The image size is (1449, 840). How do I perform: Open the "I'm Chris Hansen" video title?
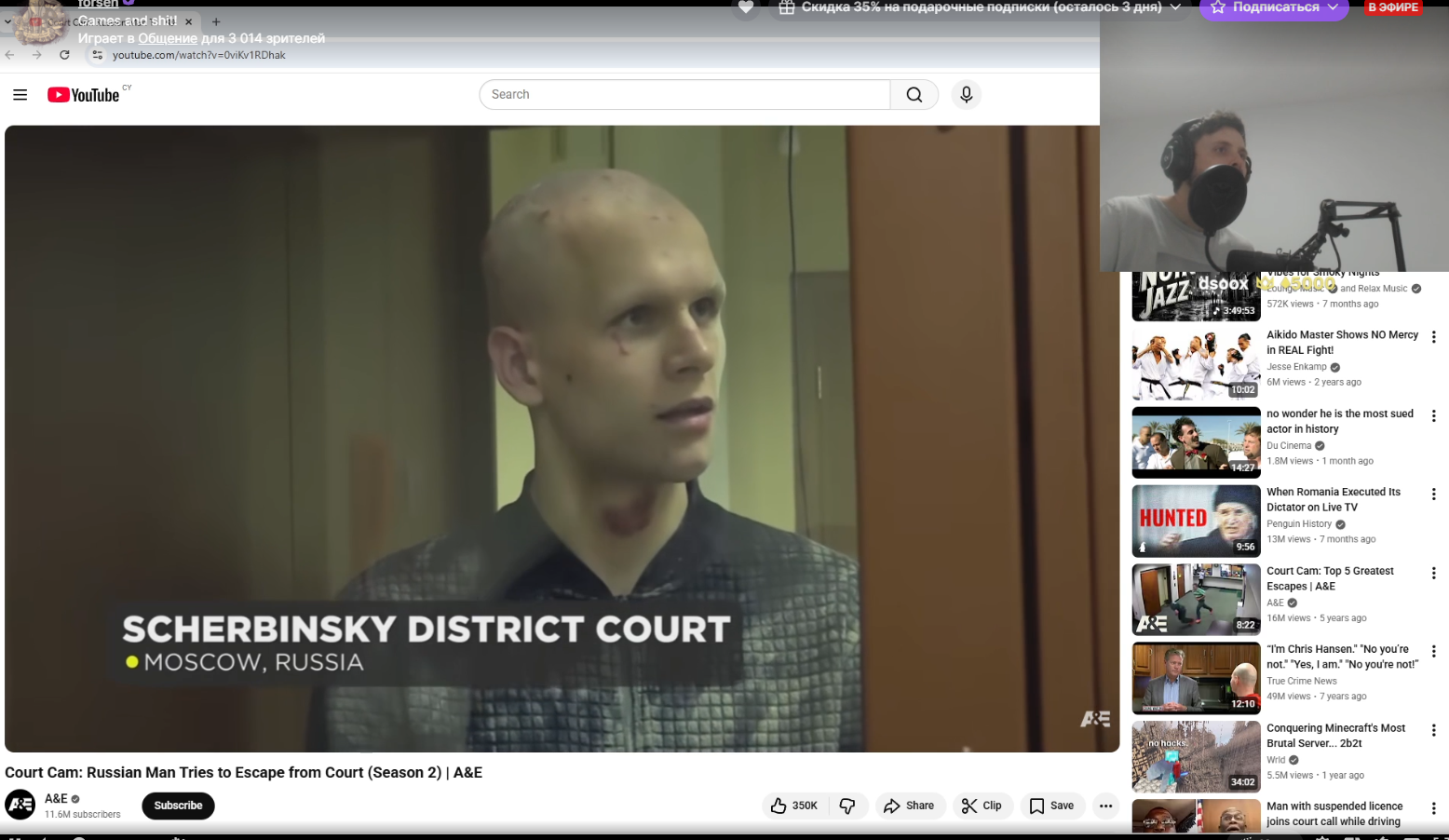[1342, 657]
